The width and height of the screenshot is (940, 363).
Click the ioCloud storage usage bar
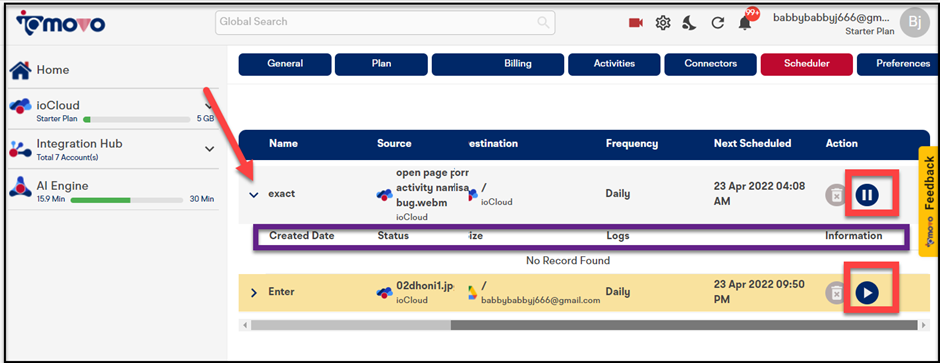tap(136, 119)
